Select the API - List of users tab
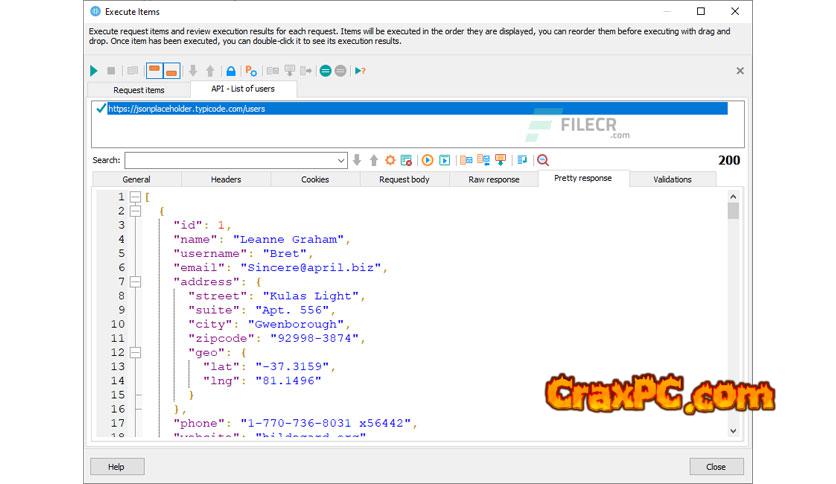This screenshot has width=836, height=484. tap(243, 88)
